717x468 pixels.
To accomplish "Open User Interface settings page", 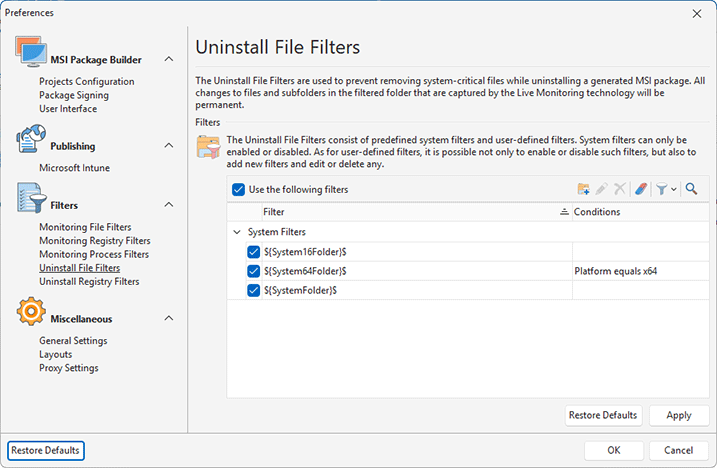I will click(68, 109).
